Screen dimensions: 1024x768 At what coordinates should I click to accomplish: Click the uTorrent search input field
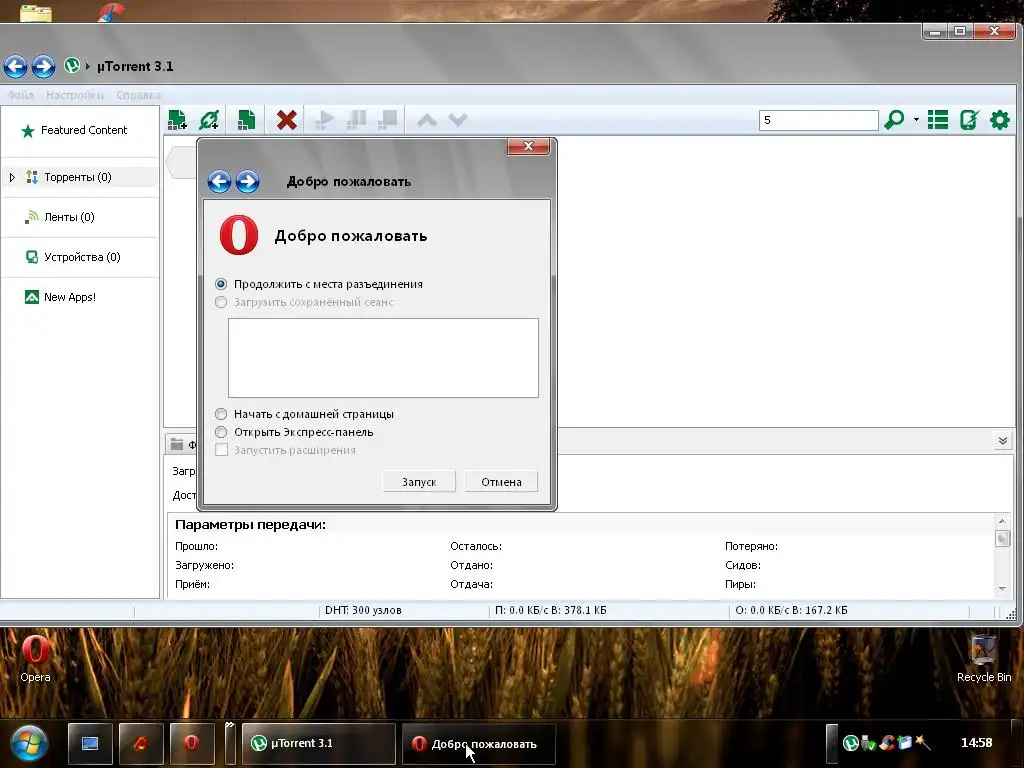818,120
